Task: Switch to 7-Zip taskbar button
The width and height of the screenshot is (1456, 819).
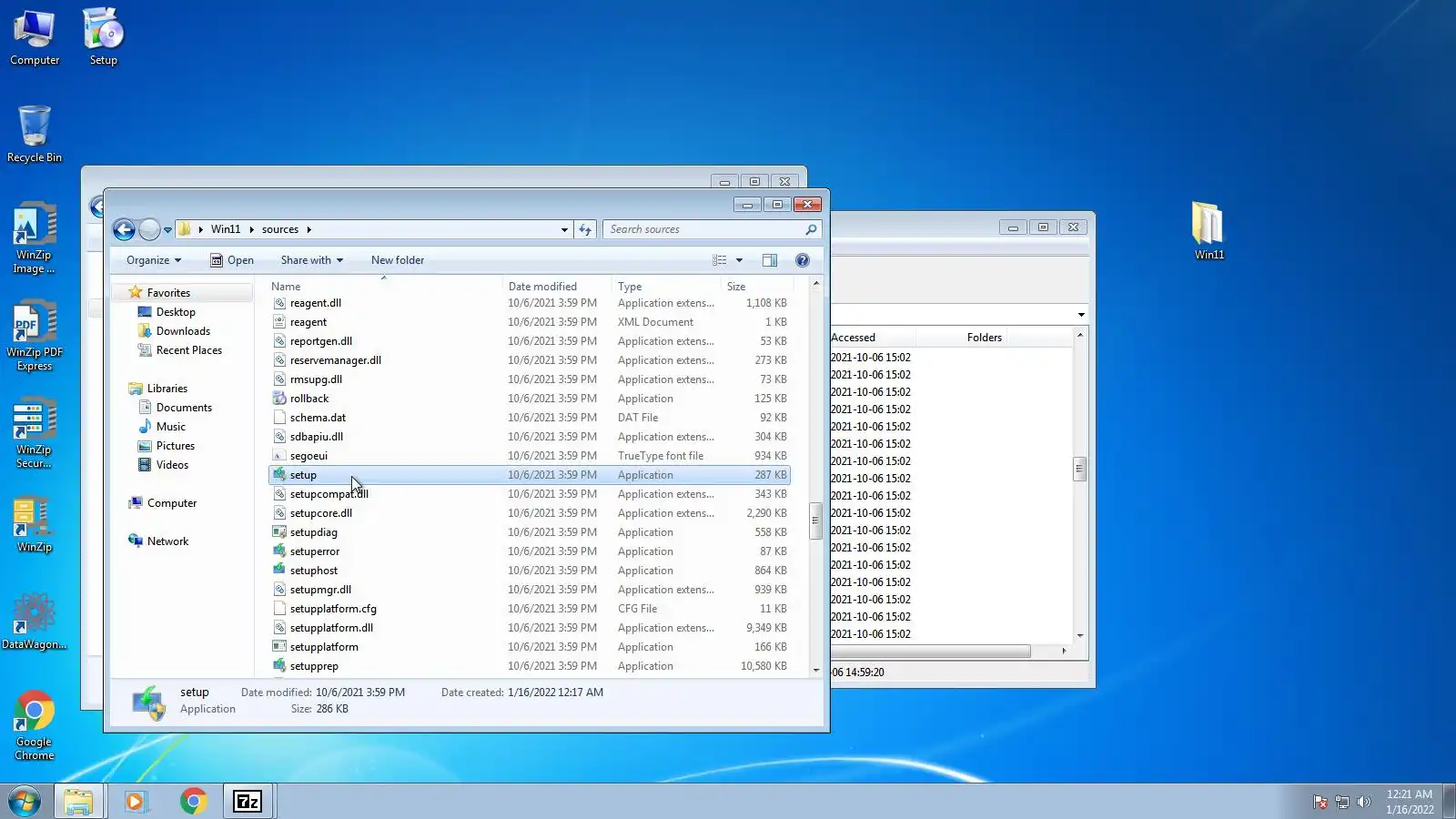Action: click(x=248, y=802)
